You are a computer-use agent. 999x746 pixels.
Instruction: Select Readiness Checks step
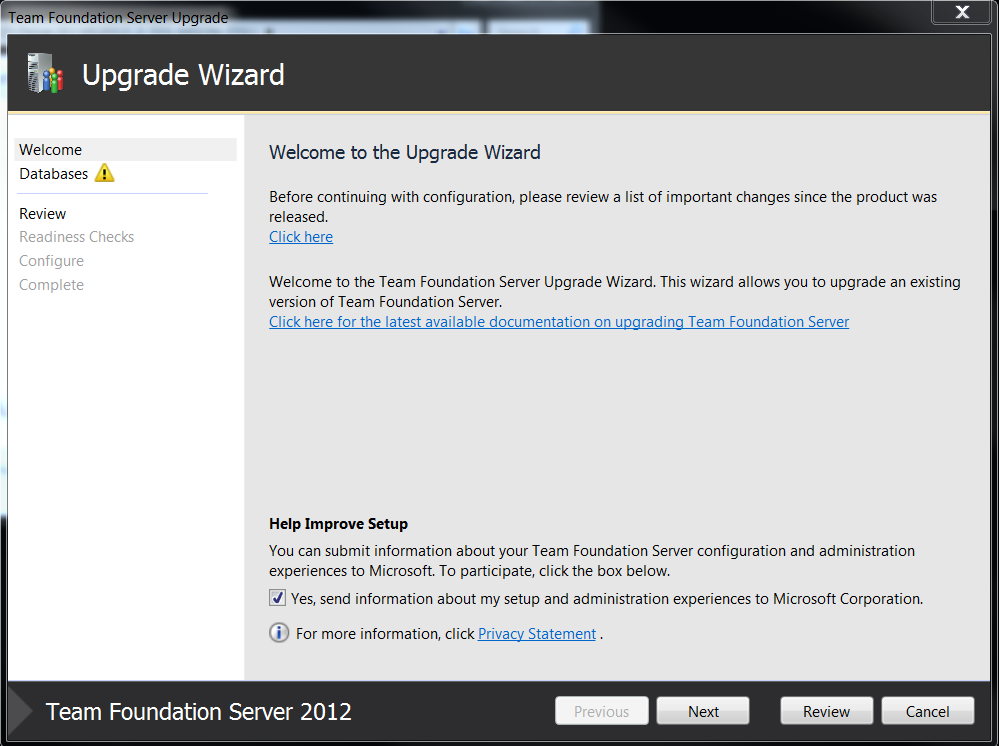(76, 237)
